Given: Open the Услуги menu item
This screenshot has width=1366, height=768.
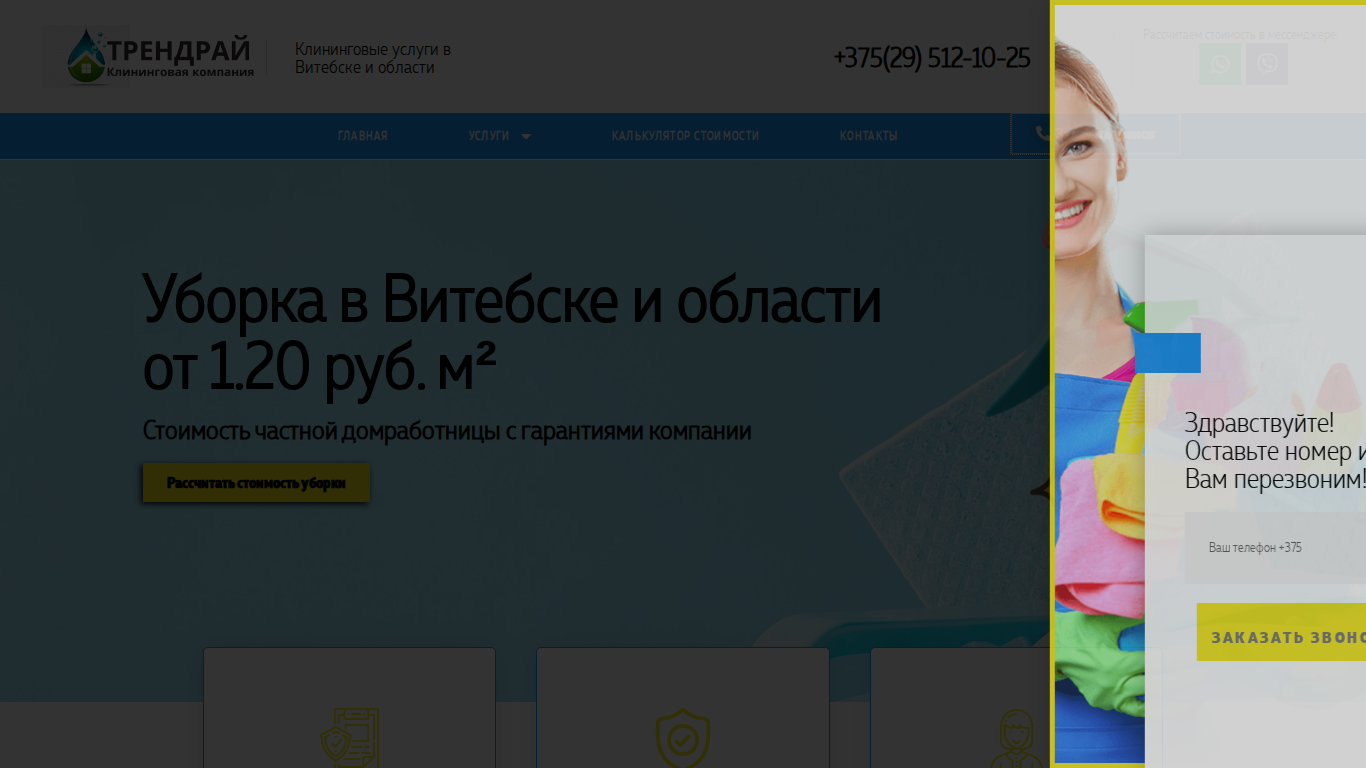Looking at the screenshot, I should pyautogui.click(x=489, y=136).
